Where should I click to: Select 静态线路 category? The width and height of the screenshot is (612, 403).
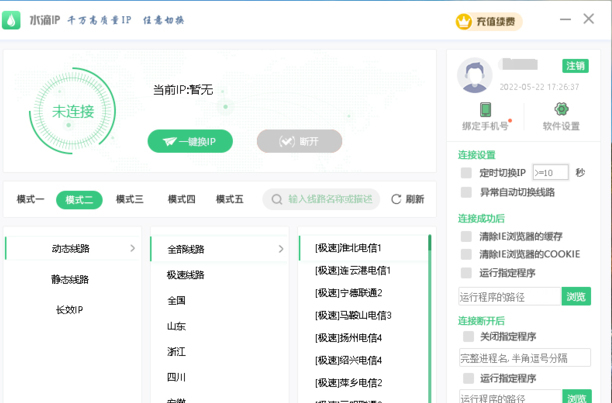click(x=70, y=279)
